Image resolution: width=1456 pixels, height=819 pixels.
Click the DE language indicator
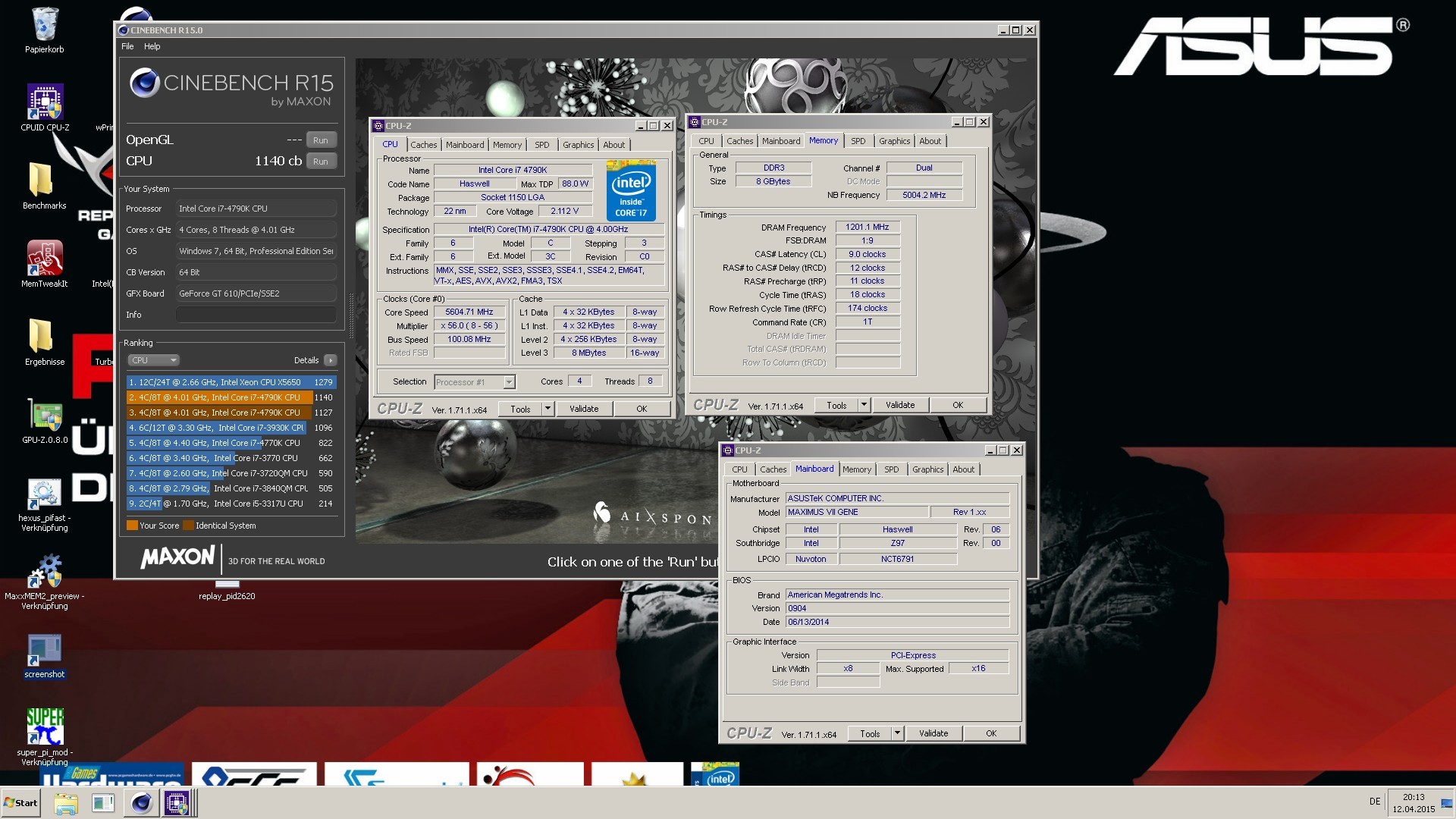[1375, 802]
